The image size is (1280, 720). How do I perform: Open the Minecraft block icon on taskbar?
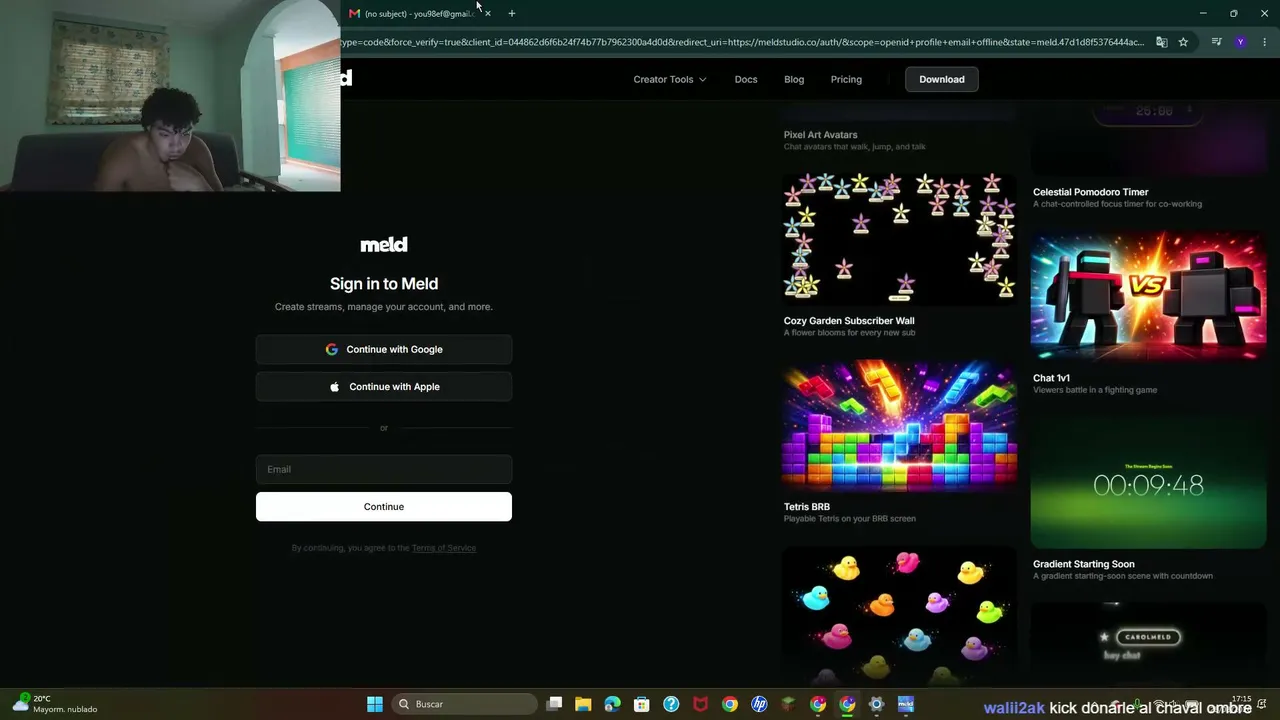tap(788, 704)
